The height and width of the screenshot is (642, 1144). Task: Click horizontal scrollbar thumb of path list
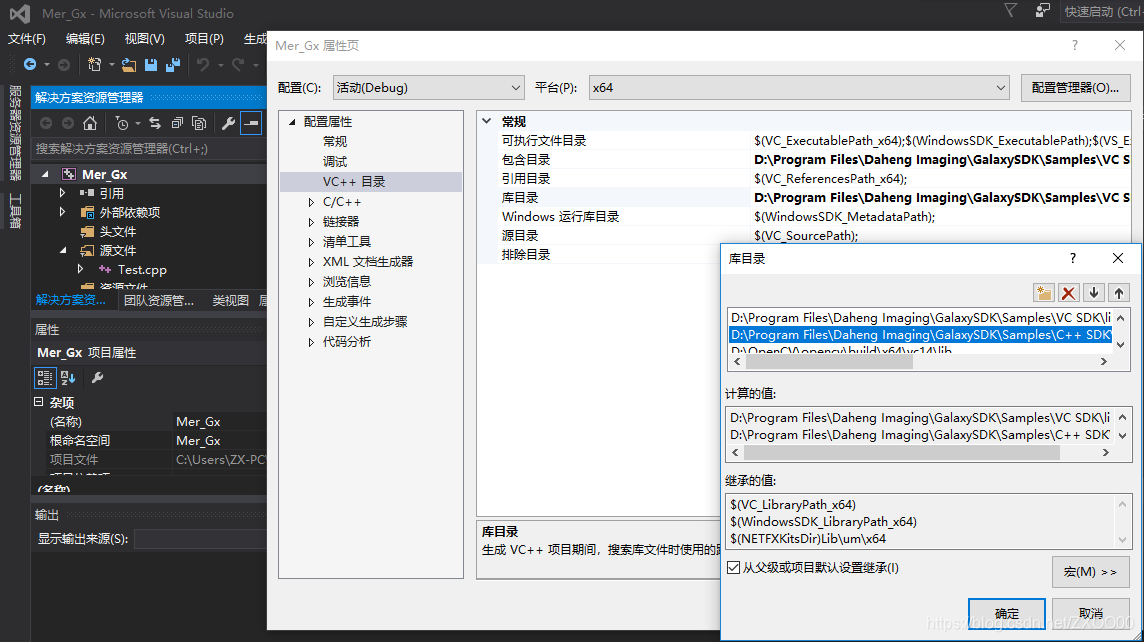pyautogui.click(x=830, y=362)
